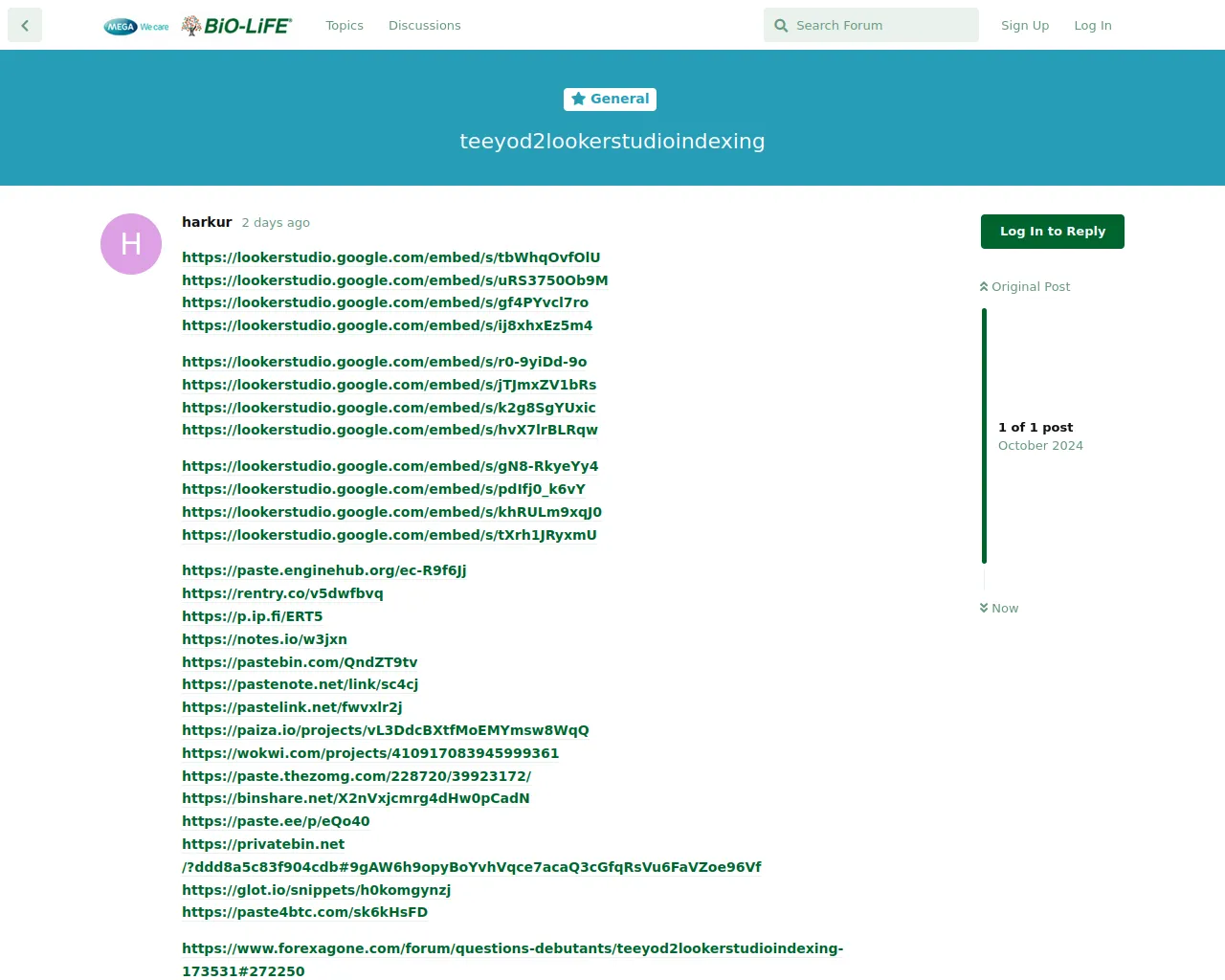Image resolution: width=1225 pixels, height=980 pixels.
Task: Open the paste.thezomg.com link
Action: click(357, 776)
